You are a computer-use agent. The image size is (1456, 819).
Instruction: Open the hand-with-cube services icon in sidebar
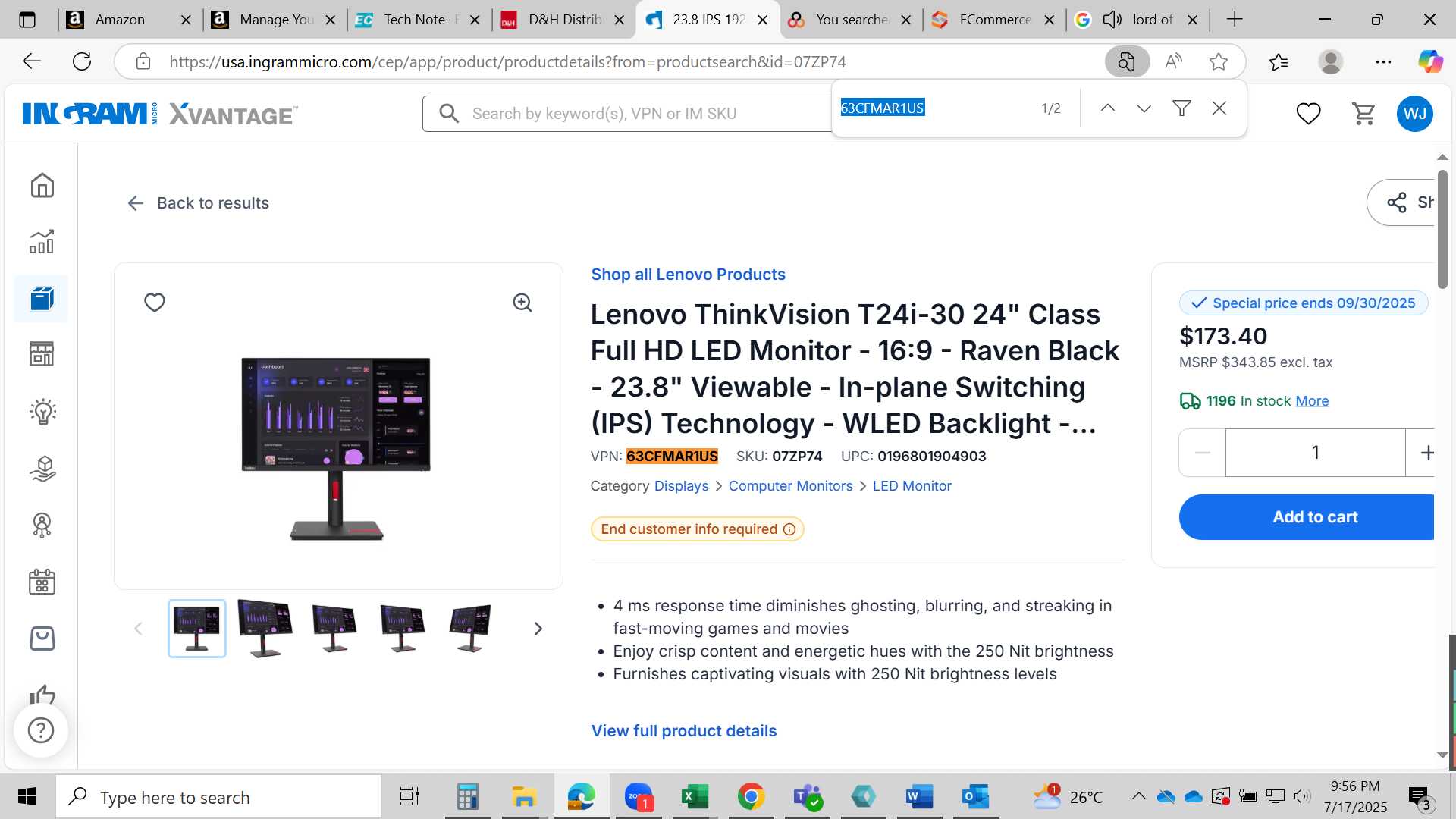(42, 469)
